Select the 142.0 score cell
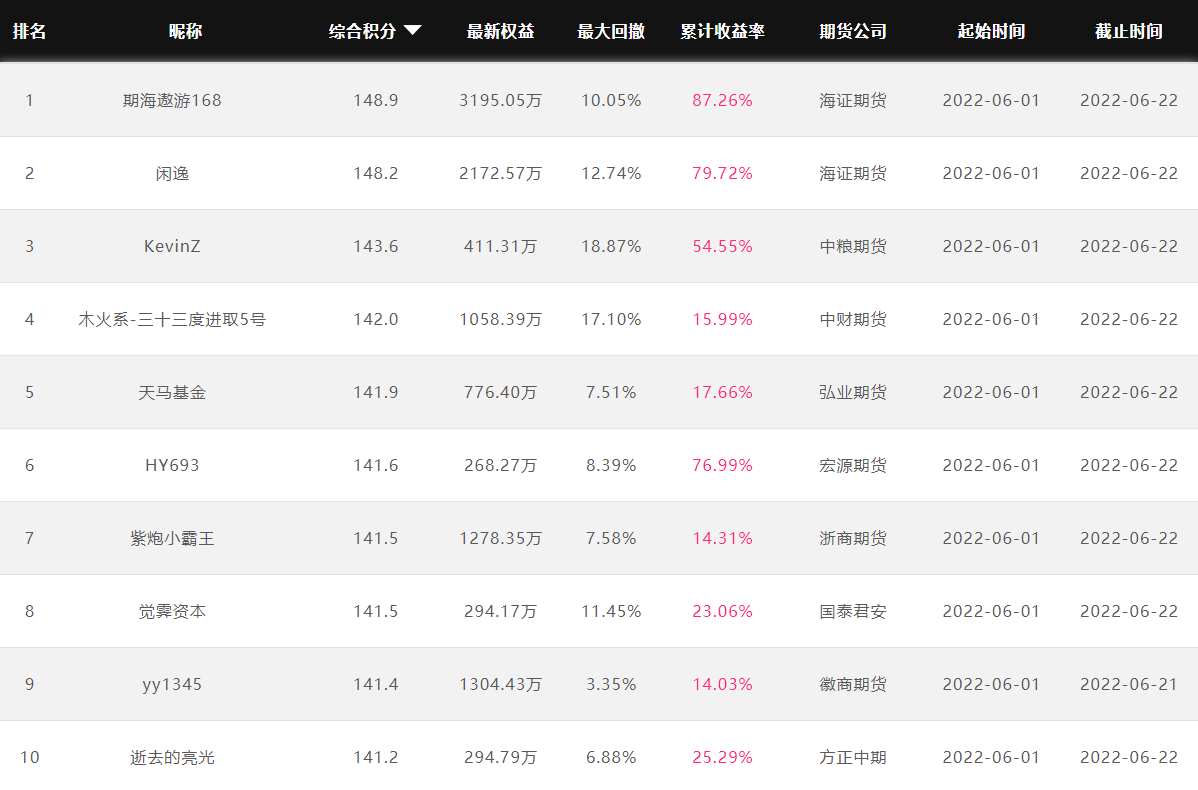 pyautogui.click(x=376, y=319)
